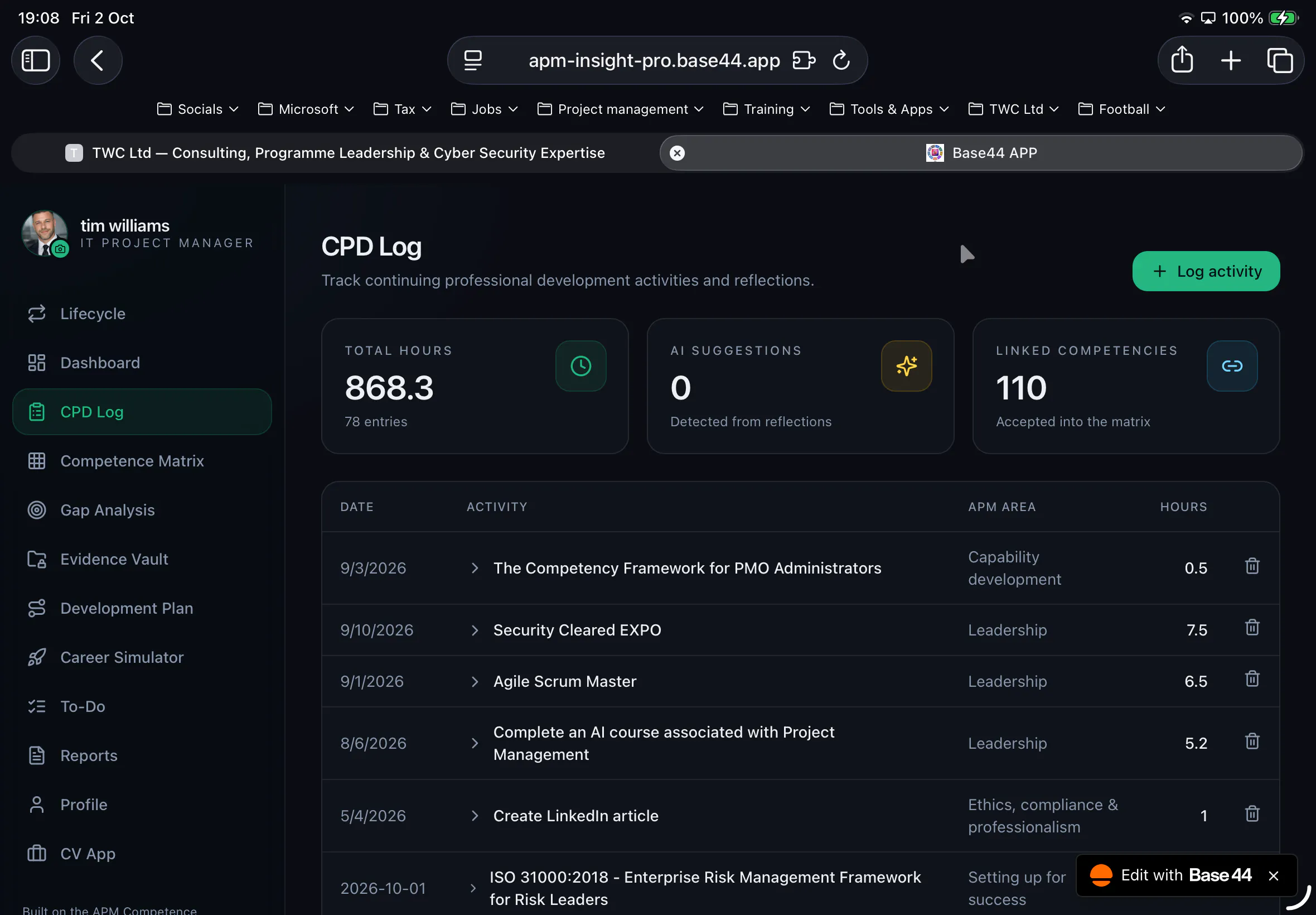Open a new tab with the plus icon
This screenshot has width=1316, height=915.
[x=1231, y=60]
